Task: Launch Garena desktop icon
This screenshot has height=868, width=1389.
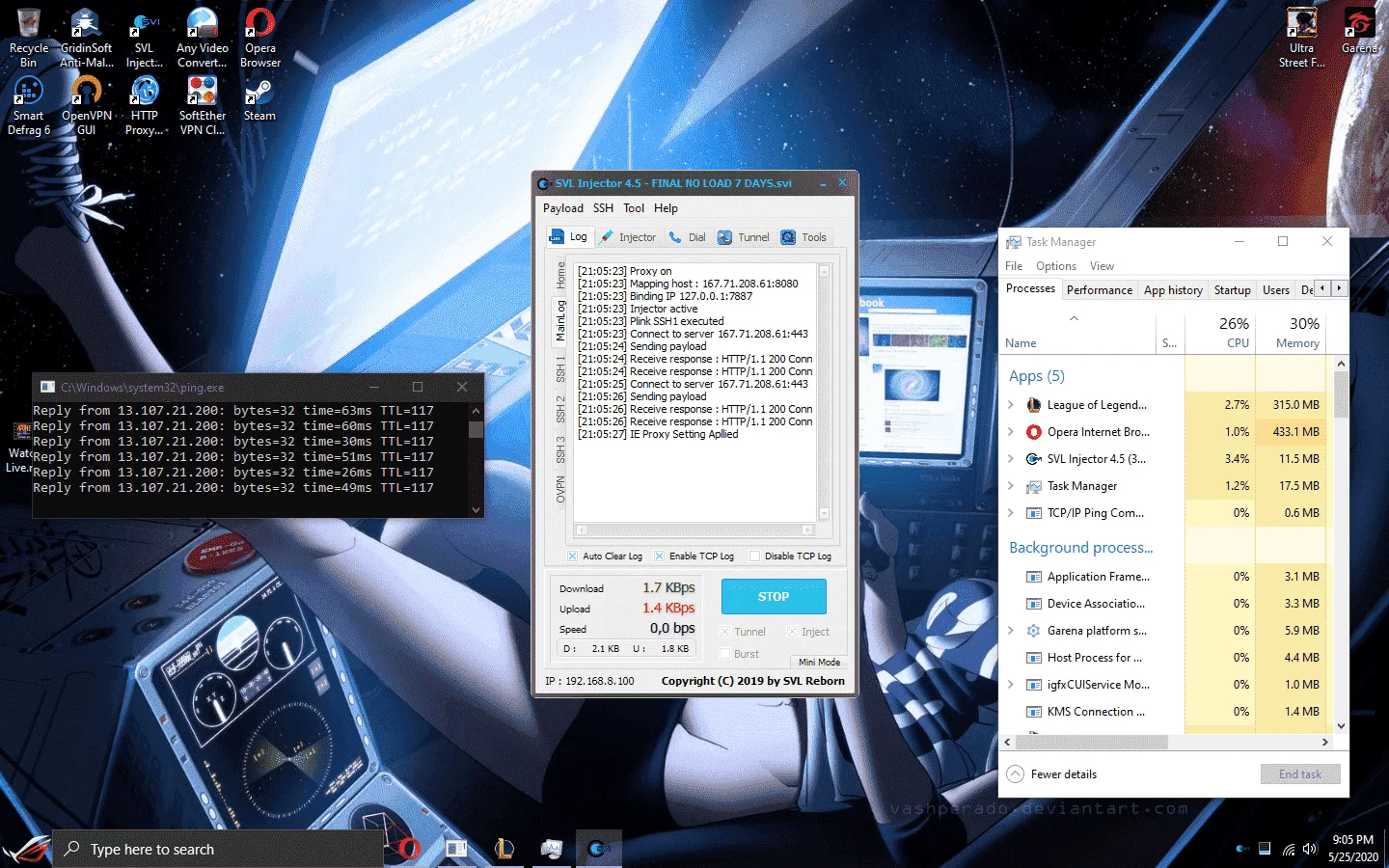Action: point(1359,31)
